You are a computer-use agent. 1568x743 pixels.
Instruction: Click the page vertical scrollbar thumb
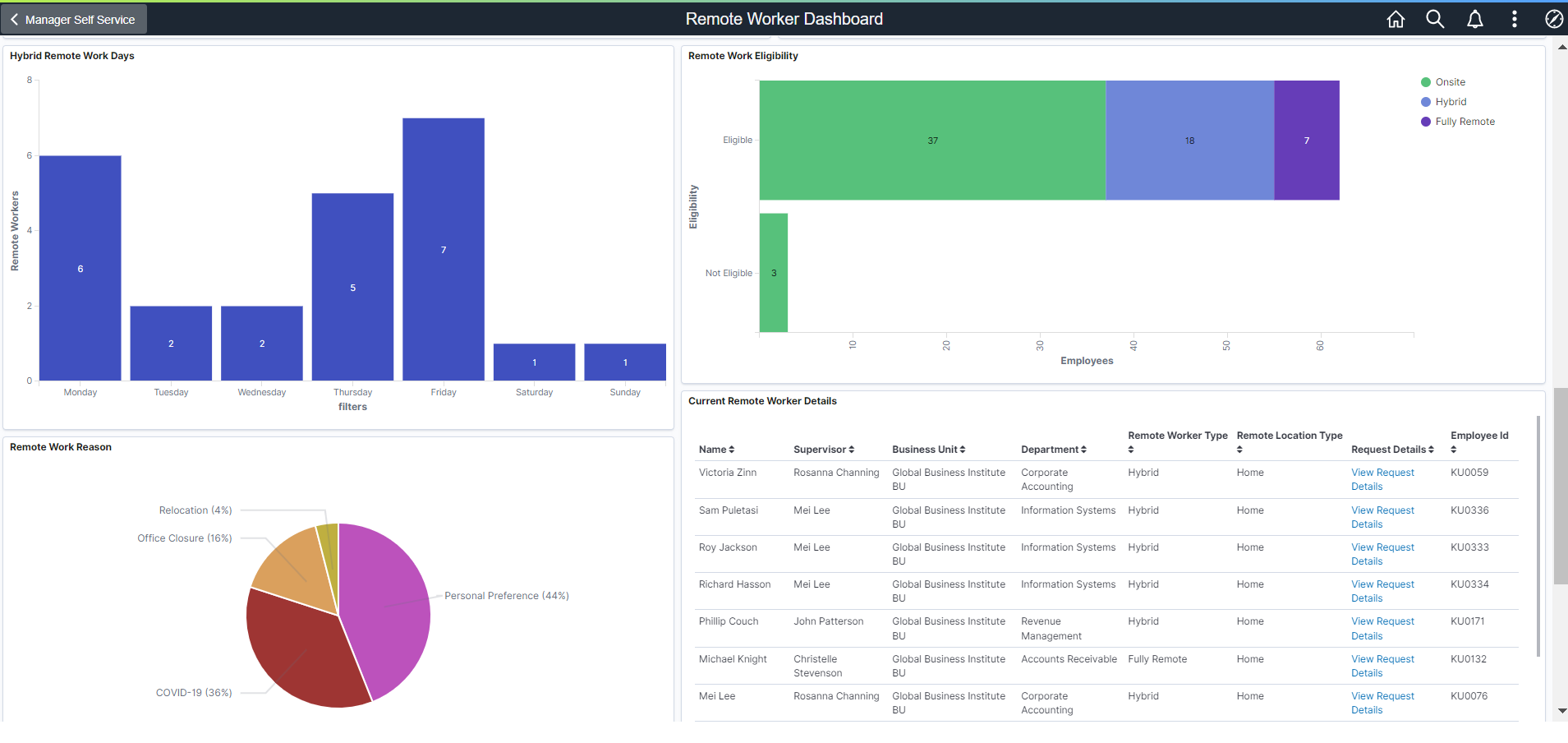point(1561,486)
